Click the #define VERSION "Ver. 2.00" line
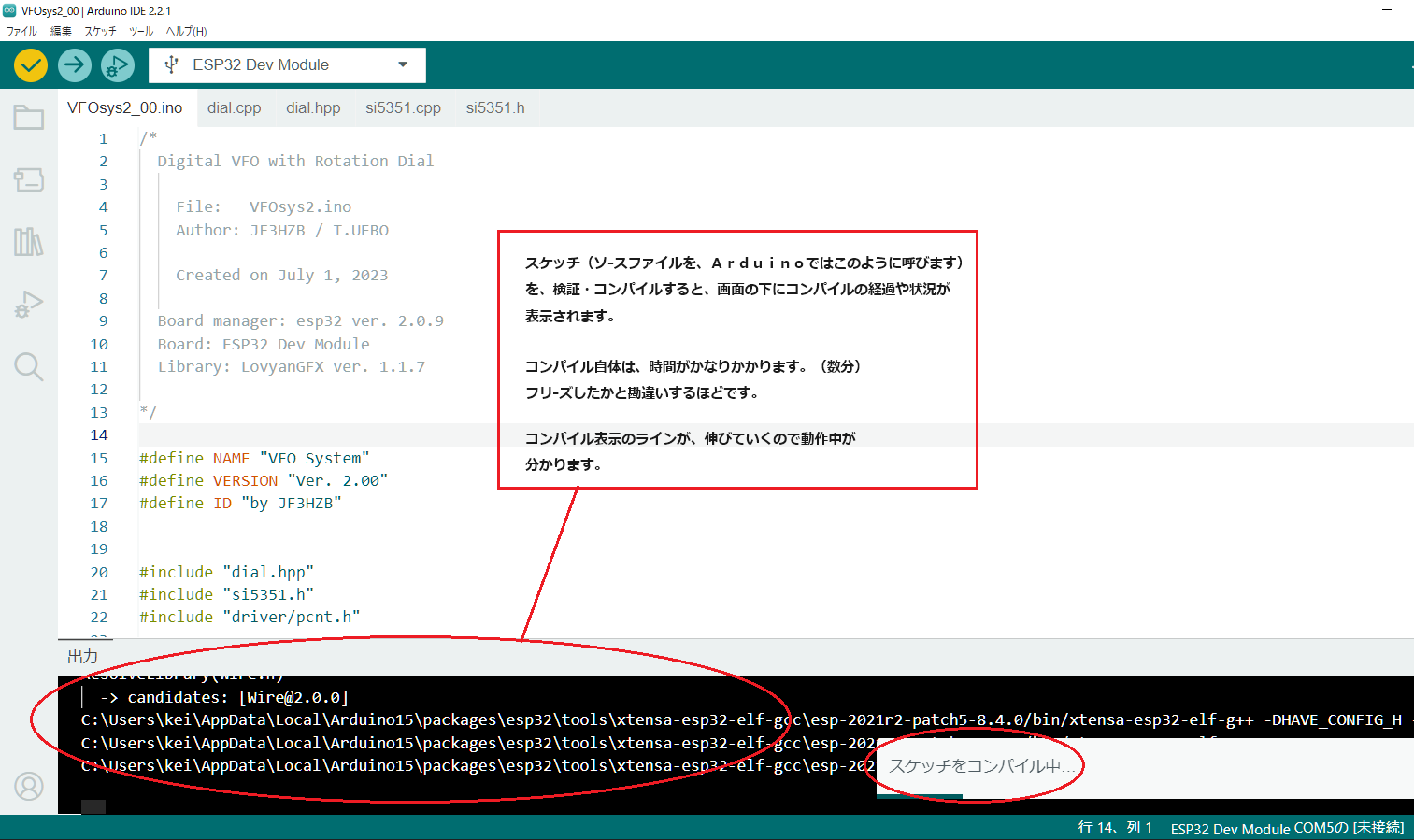The width and height of the screenshot is (1414, 840). click(264, 480)
